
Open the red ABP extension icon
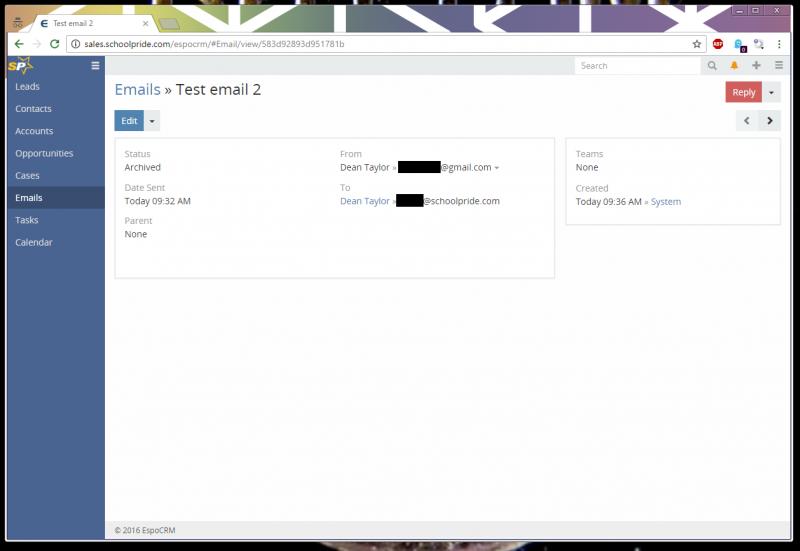click(x=718, y=44)
